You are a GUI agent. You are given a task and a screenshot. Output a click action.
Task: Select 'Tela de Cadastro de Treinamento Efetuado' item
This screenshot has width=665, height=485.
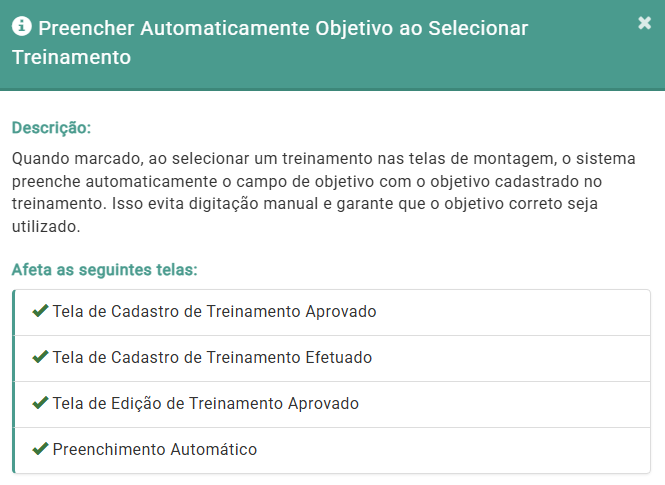pos(212,357)
